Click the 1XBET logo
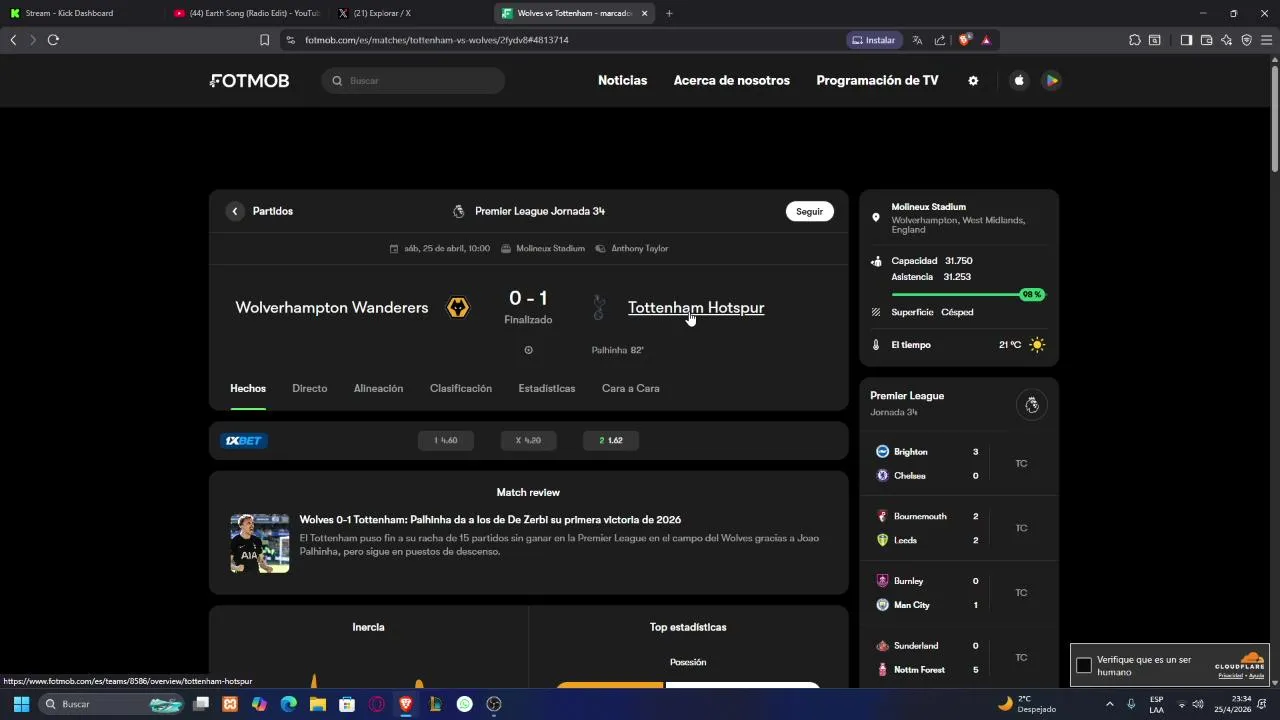 pyautogui.click(x=244, y=440)
